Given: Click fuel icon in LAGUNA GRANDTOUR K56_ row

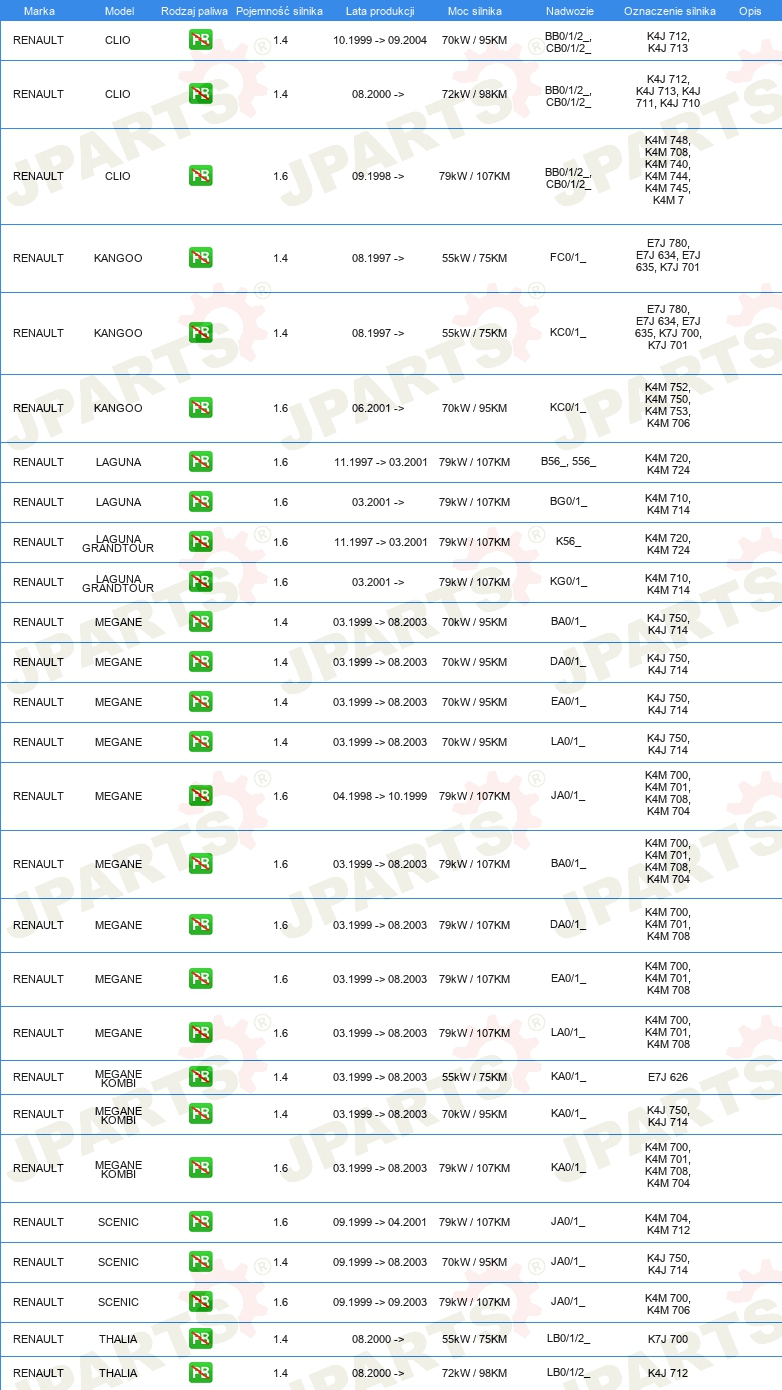Looking at the screenshot, I should tap(200, 542).
